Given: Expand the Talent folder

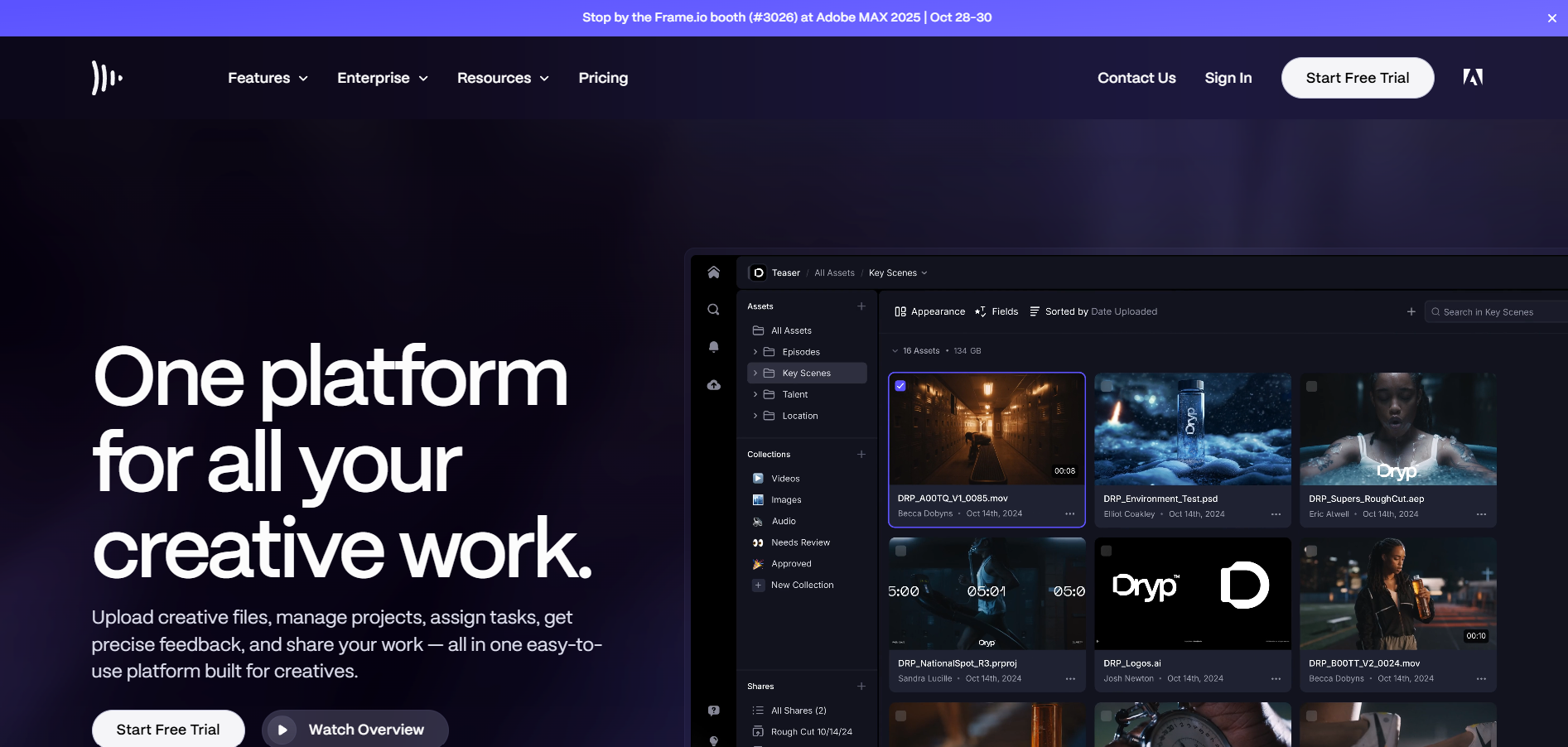Looking at the screenshot, I should click(x=754, y=394).
